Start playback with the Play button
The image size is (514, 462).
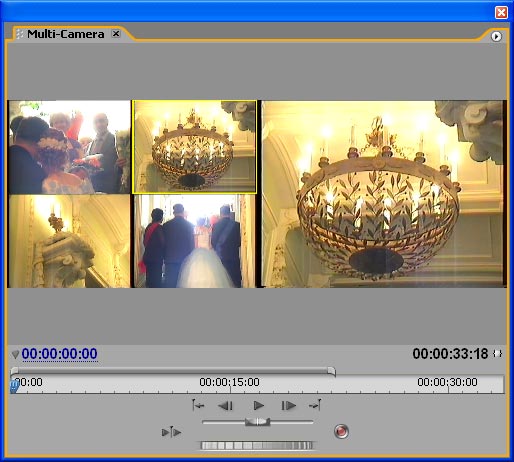[x=259, y=405]
